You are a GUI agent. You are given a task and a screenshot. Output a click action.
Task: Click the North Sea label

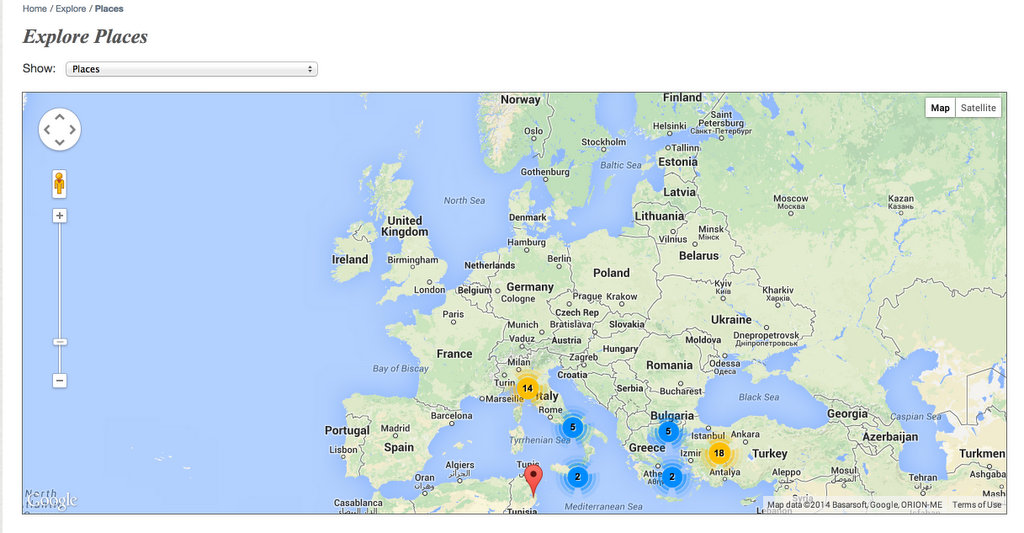pyautogui.click(x=464, y=201)
